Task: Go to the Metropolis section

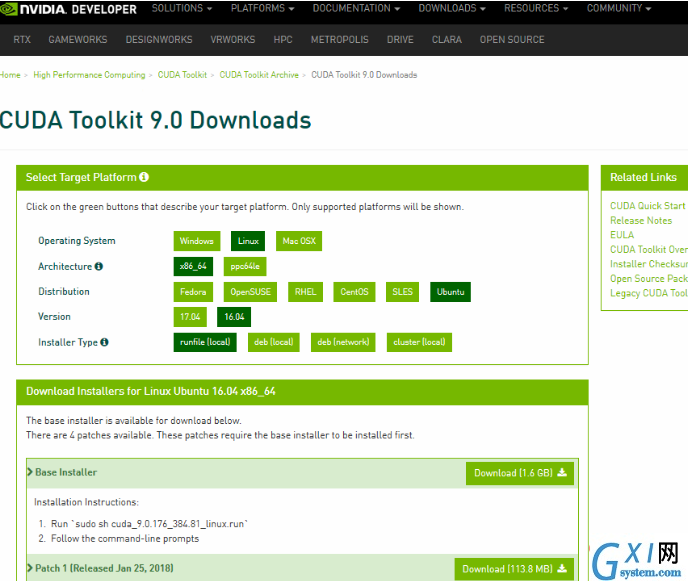Action: tap(340, 39)
